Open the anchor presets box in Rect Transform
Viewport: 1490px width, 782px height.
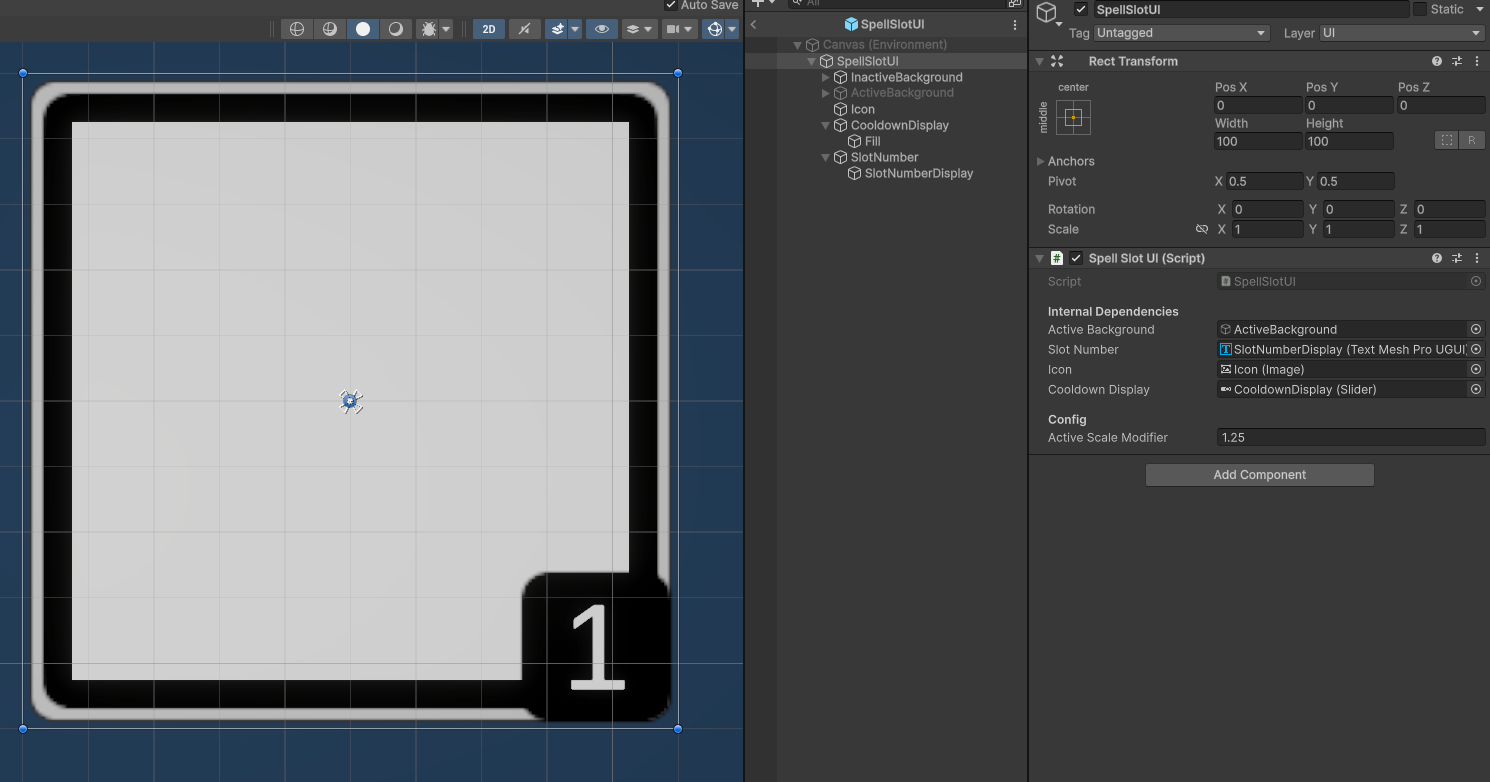(1071, 117)
